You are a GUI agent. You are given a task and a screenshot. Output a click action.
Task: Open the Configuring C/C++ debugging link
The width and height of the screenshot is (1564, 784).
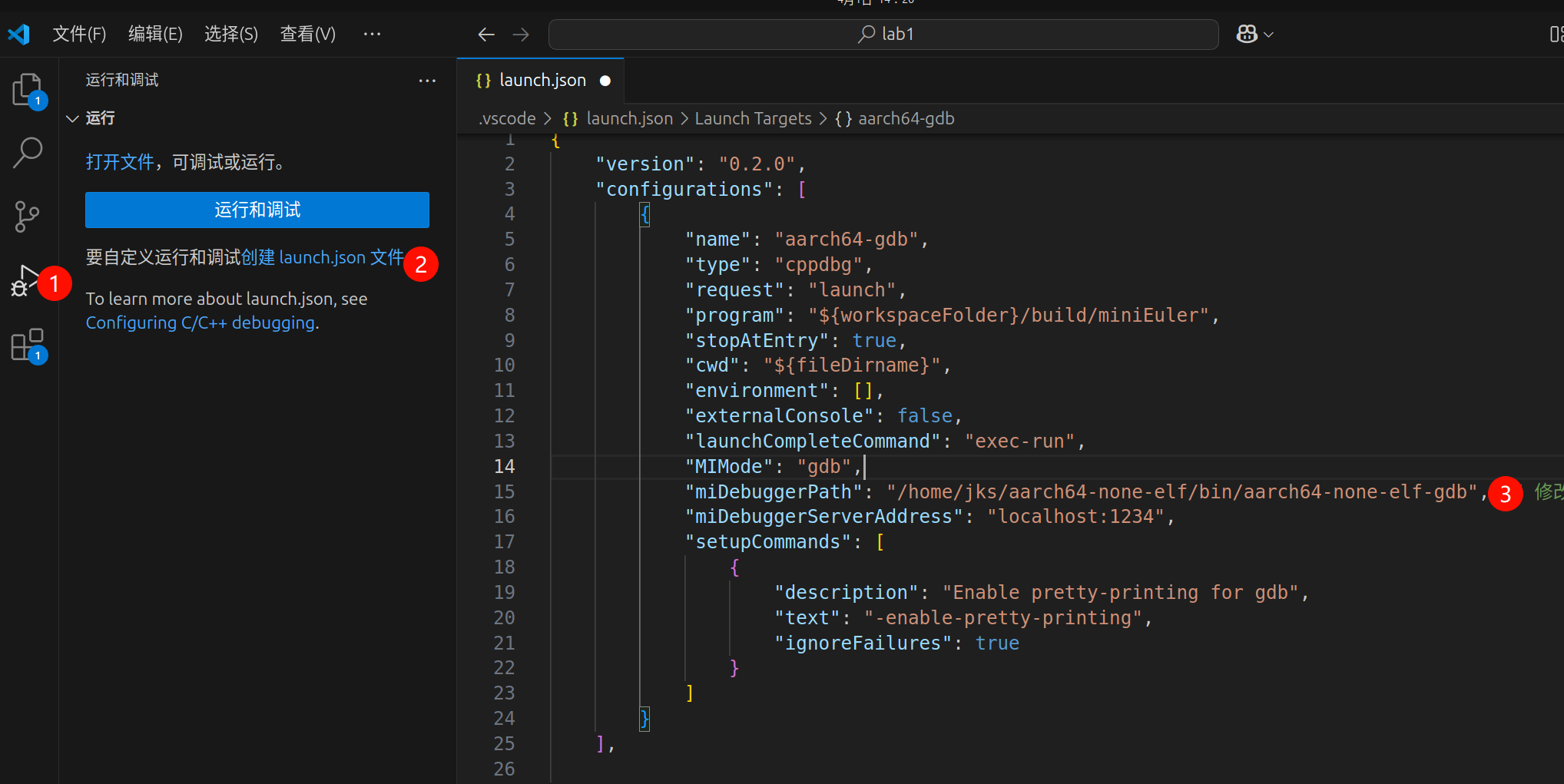tap(201, 323)
